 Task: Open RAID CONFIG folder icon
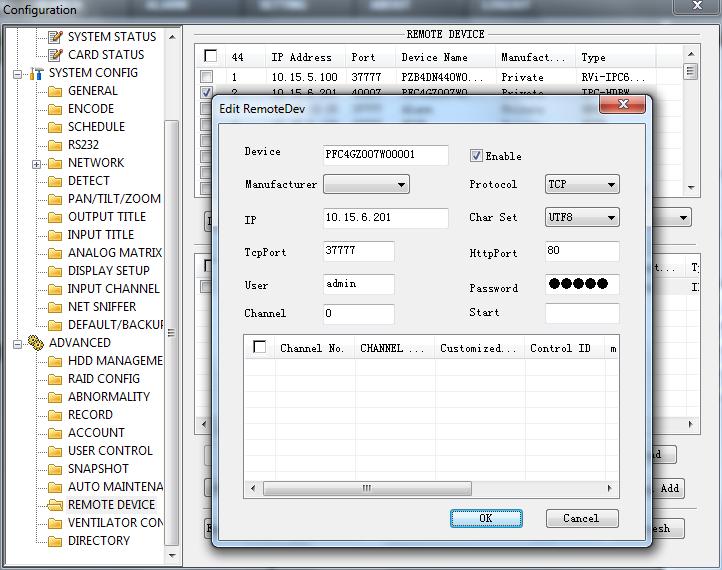(x=55, y=379)
